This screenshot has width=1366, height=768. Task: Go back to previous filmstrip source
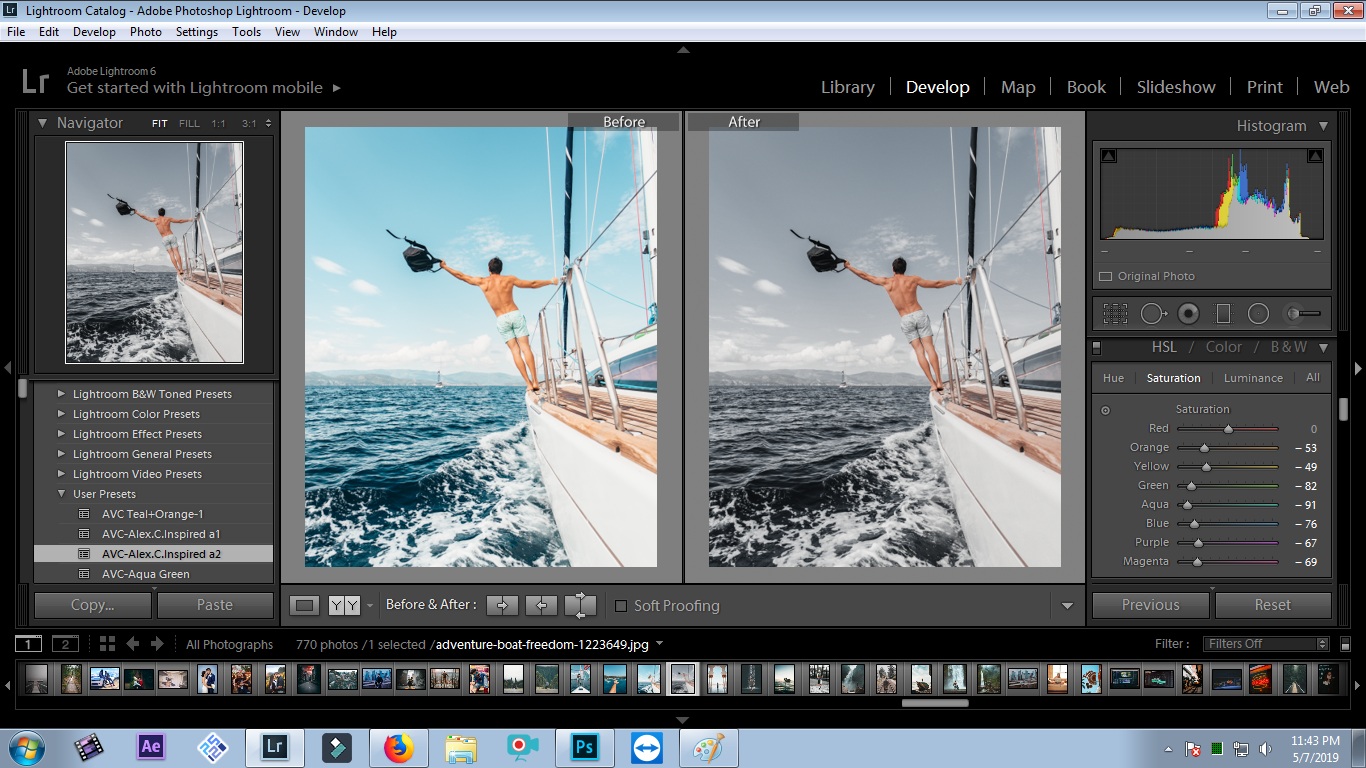pos(132,644)
